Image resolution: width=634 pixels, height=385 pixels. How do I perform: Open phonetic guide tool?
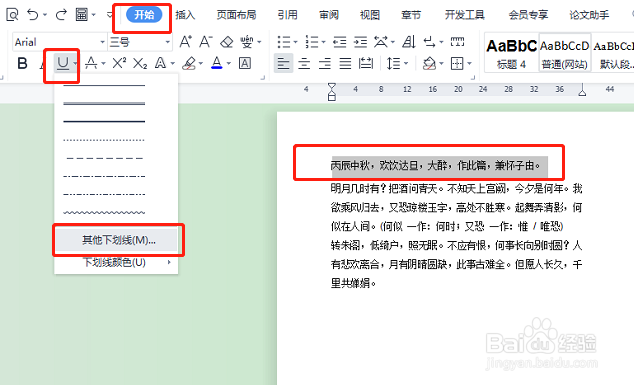point(247,42)
